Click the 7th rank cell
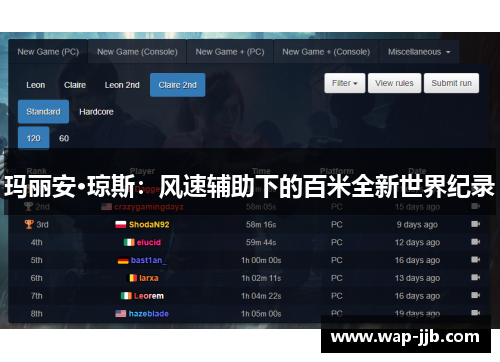Screen dimensions: 500x362 point(37,296)
